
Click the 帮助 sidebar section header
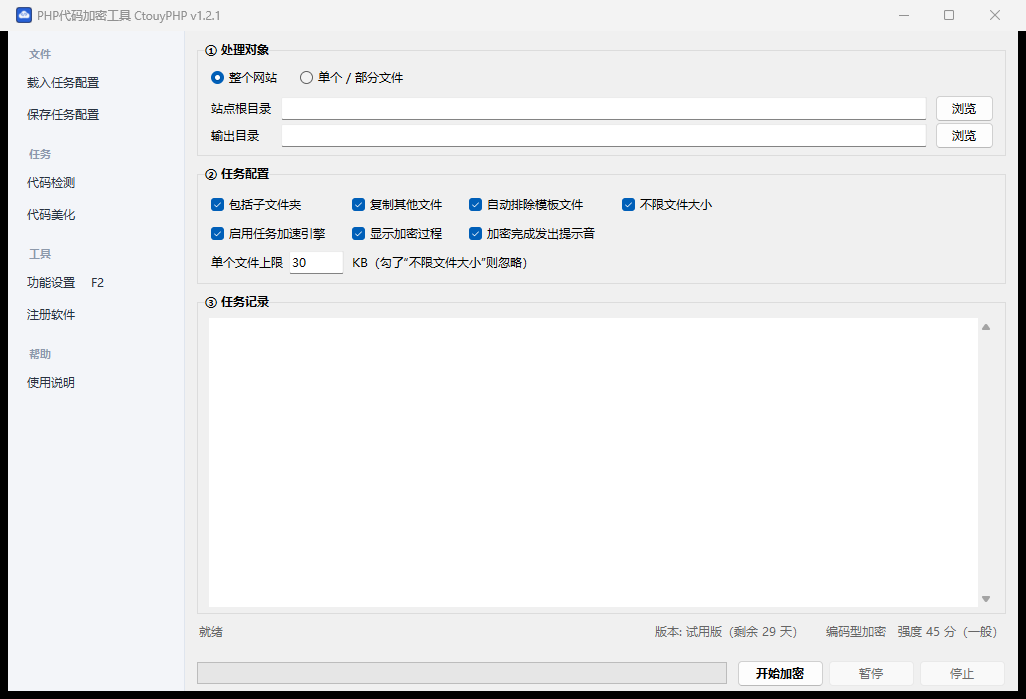(40, 354)
